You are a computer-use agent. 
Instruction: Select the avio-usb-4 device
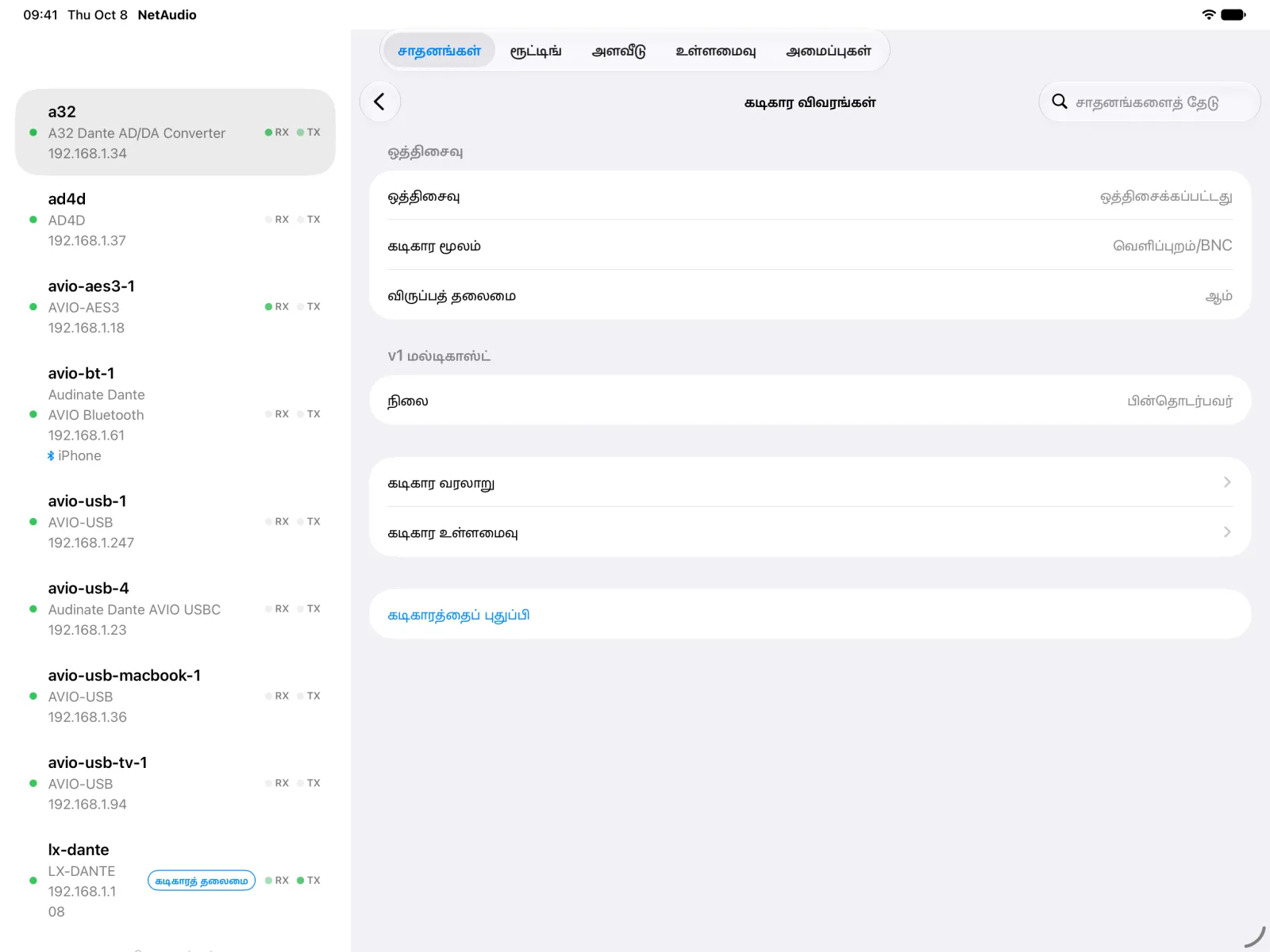click(x=175, y=609)
